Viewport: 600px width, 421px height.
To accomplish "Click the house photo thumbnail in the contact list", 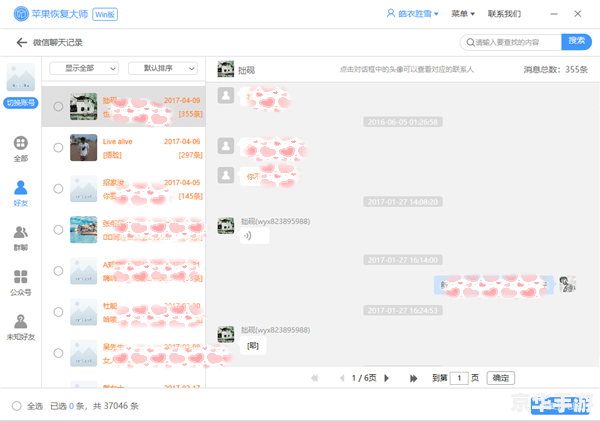I will (x=83, y=106).
